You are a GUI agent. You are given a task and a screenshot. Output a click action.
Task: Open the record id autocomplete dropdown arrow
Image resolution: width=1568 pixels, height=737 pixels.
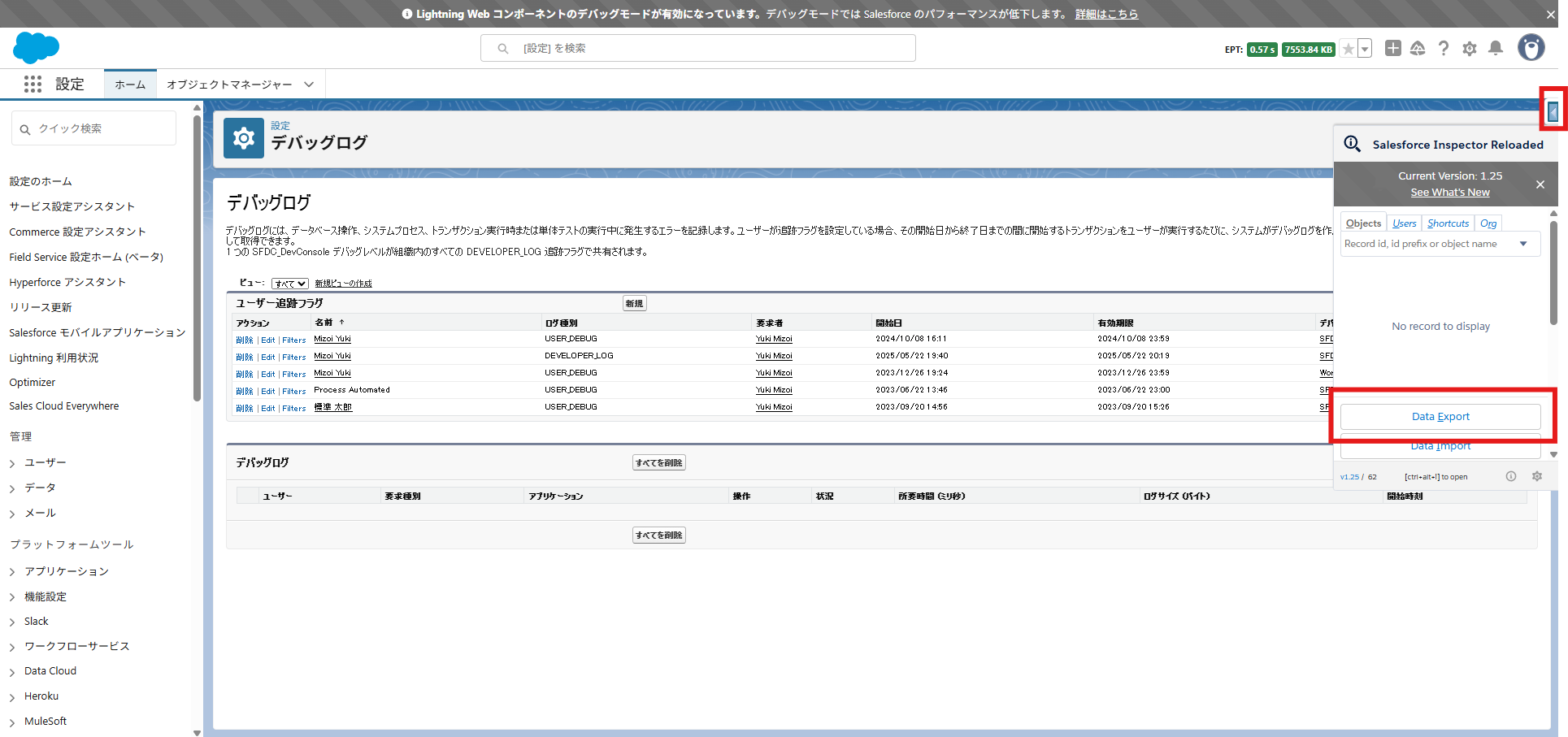pos(1523,244)
